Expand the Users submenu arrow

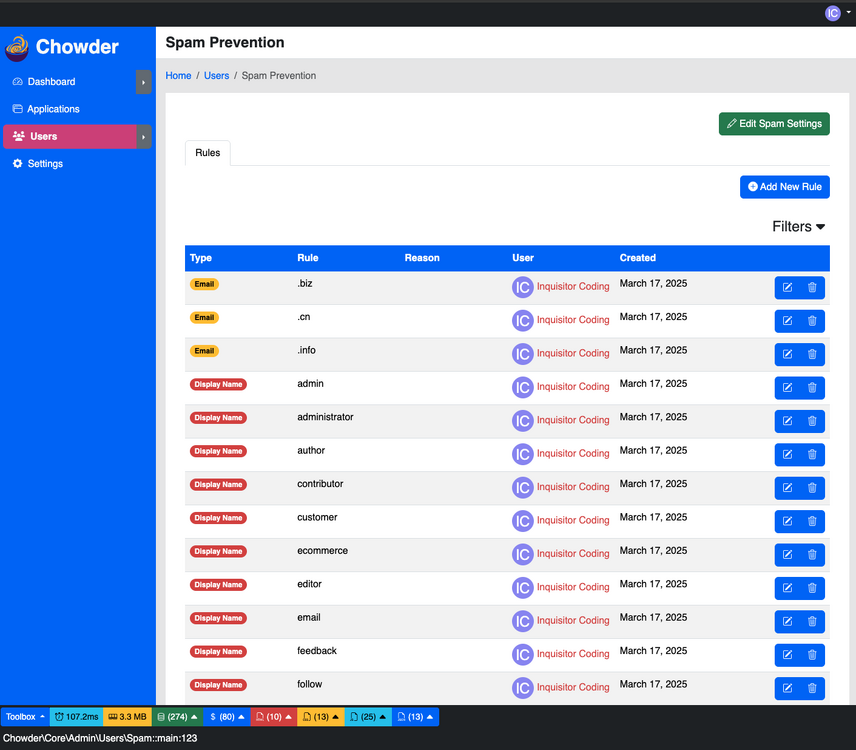coord(144,137)
